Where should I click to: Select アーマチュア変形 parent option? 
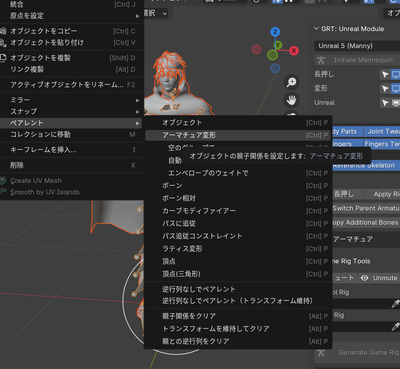coord(238,135)
